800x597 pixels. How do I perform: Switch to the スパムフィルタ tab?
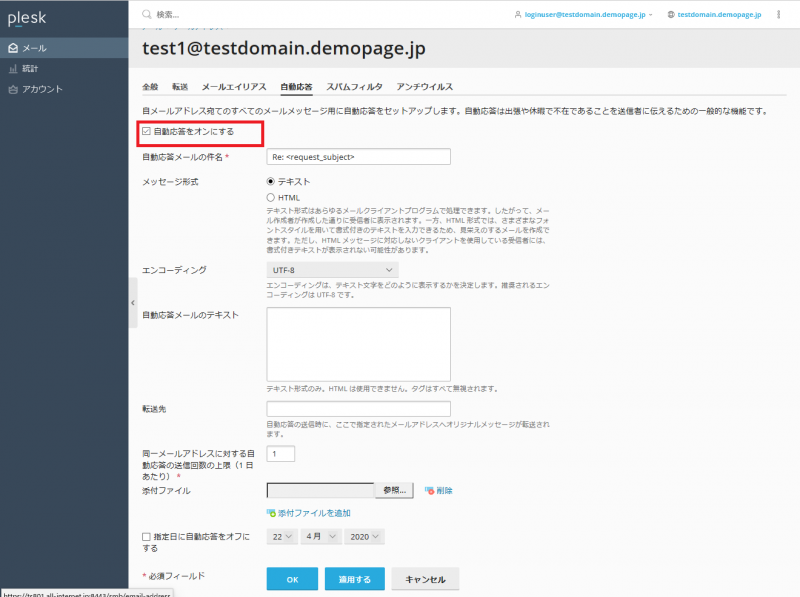coord(354,87)
